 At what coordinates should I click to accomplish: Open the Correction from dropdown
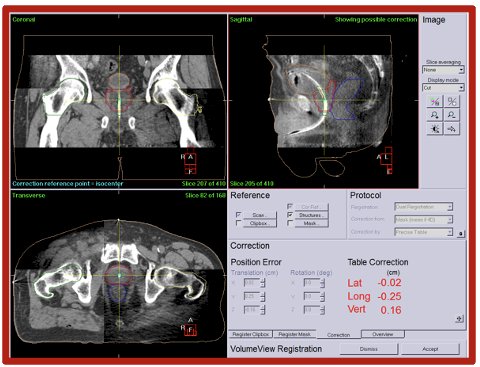(423, 219)
